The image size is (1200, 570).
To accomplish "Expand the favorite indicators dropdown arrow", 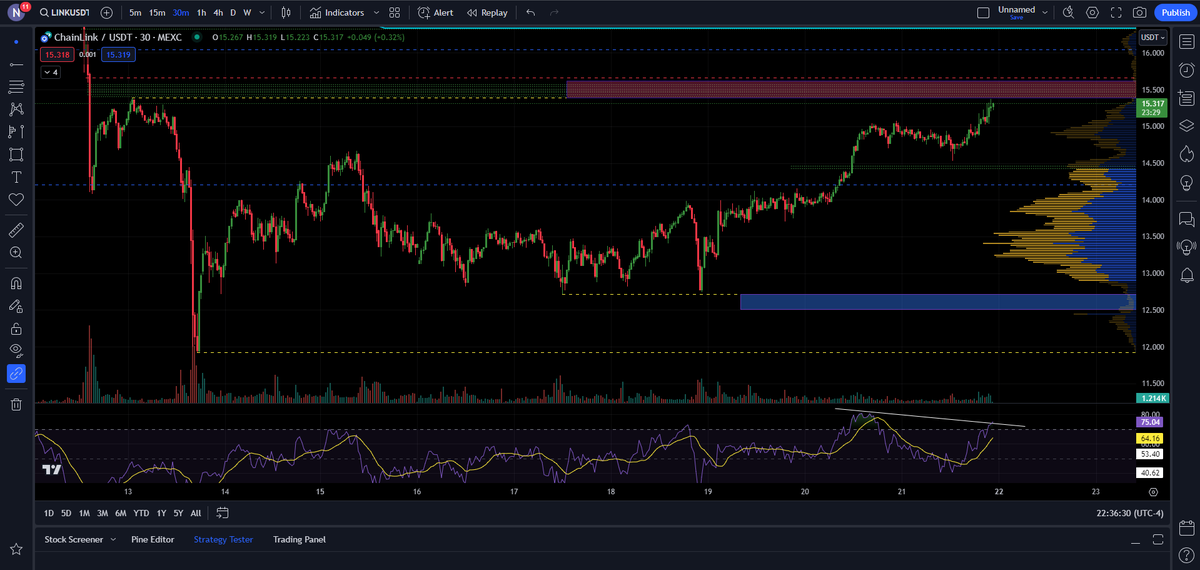I will tap(376, 13).
